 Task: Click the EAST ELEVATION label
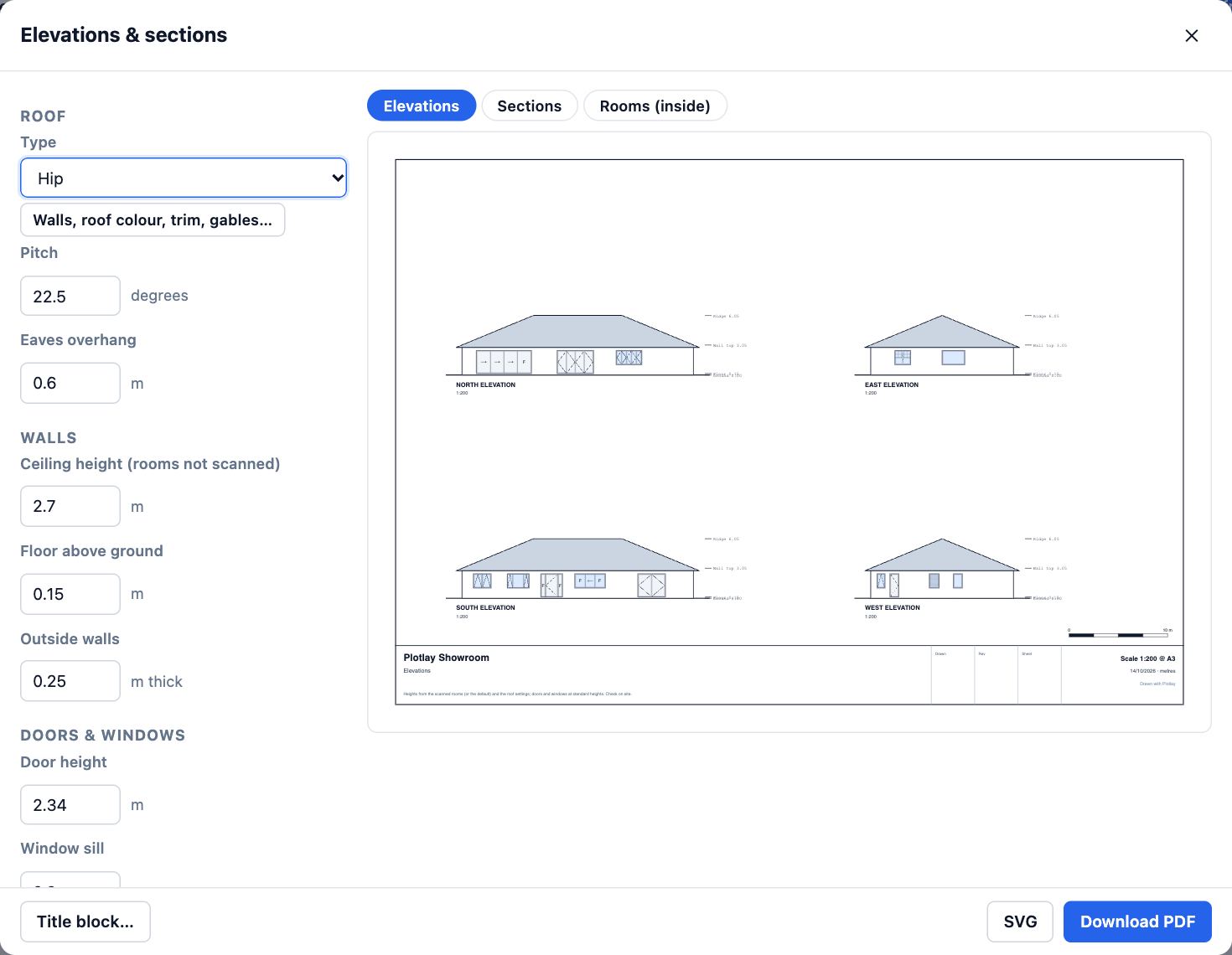(x=892, y=385)
